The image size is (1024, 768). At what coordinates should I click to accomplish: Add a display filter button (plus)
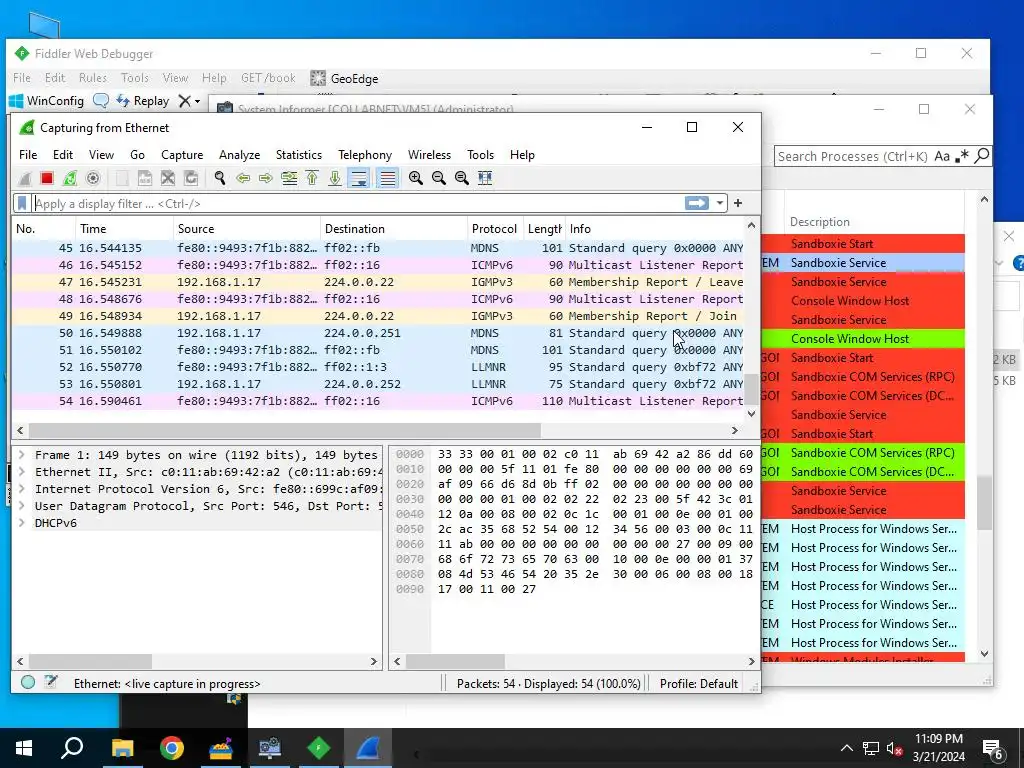point(738,203)
